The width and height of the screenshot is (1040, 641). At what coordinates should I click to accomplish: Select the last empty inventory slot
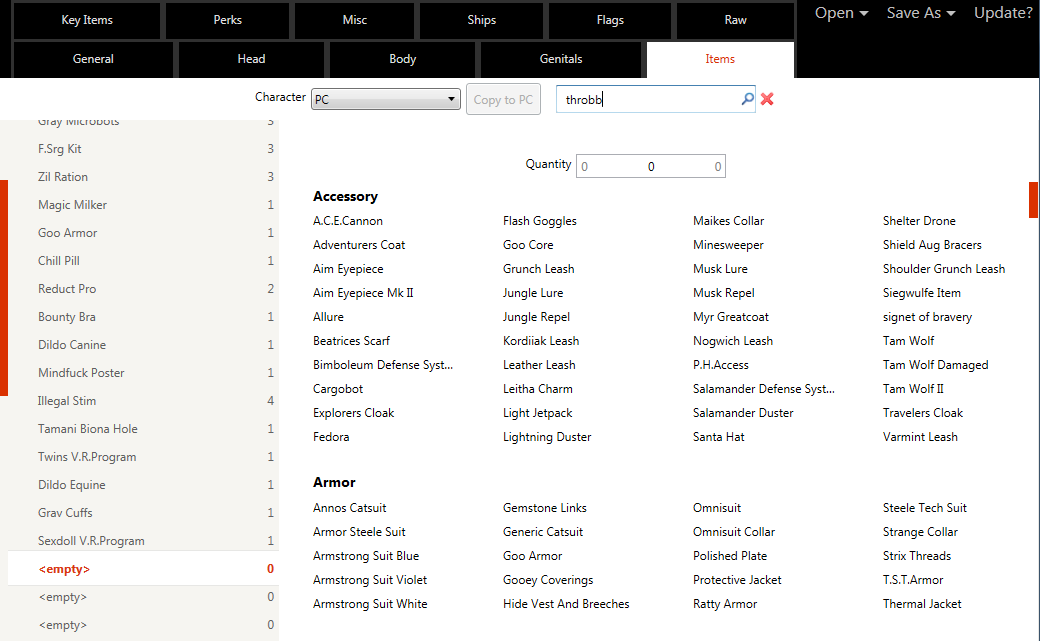coord(143,624)
